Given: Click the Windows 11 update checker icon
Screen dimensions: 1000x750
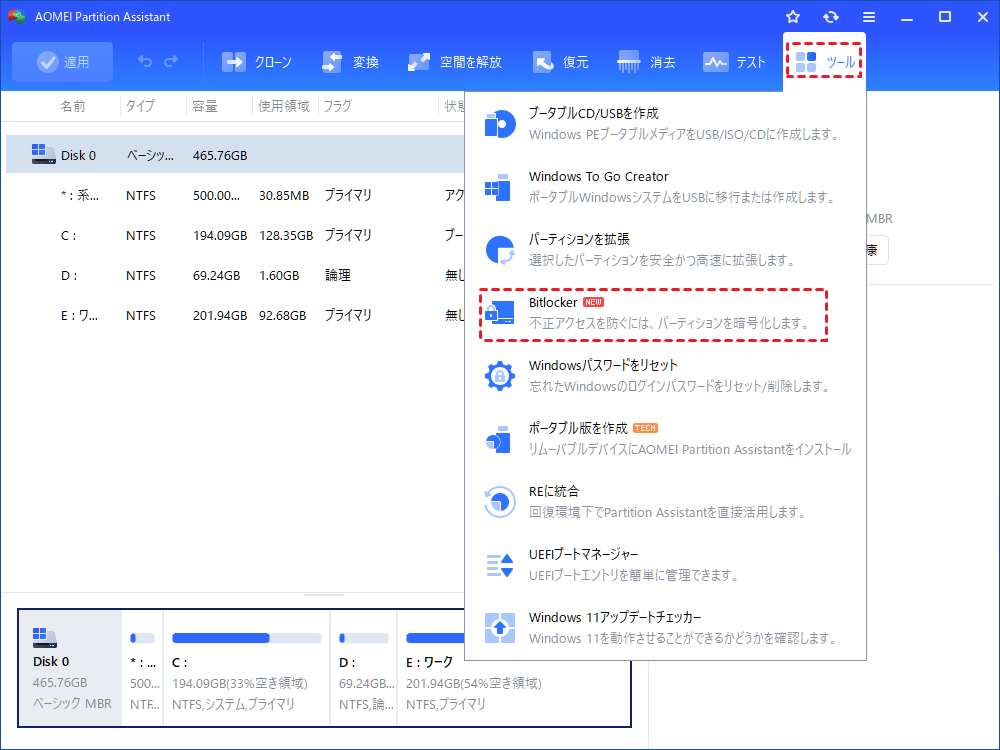Looking at the screenshot, I should click(500, 628).
